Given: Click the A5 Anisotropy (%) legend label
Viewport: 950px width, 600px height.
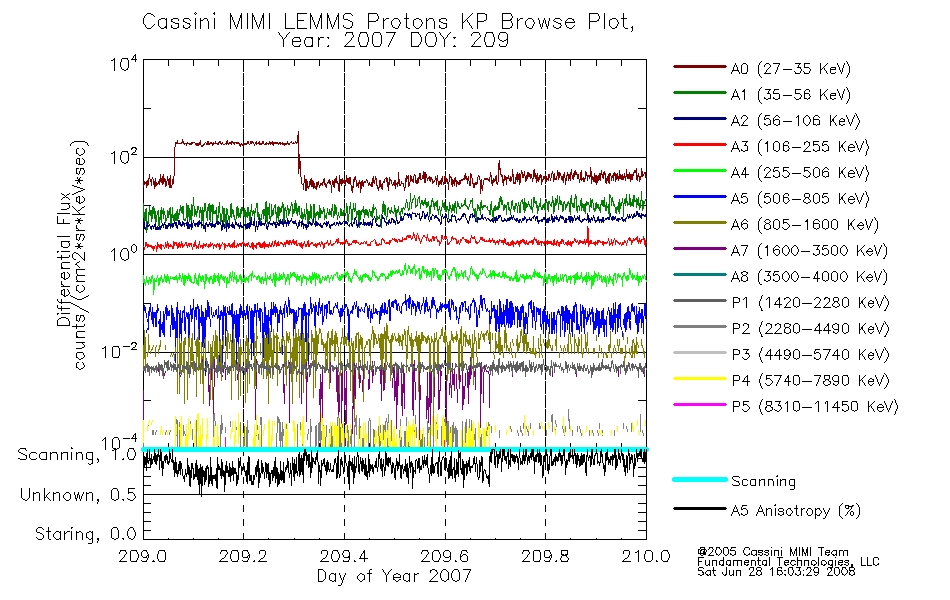Looking at the screenshot, I should pyautogui.click(x=796, y=511).
